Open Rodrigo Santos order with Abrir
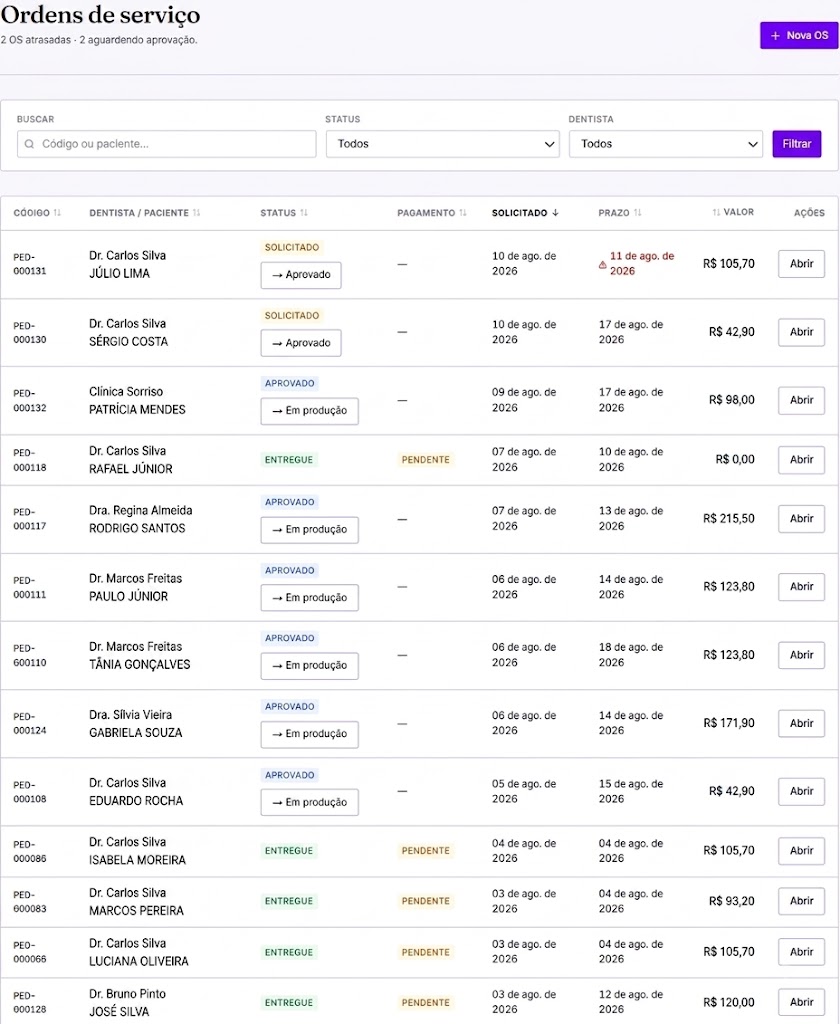 (801, 519)
